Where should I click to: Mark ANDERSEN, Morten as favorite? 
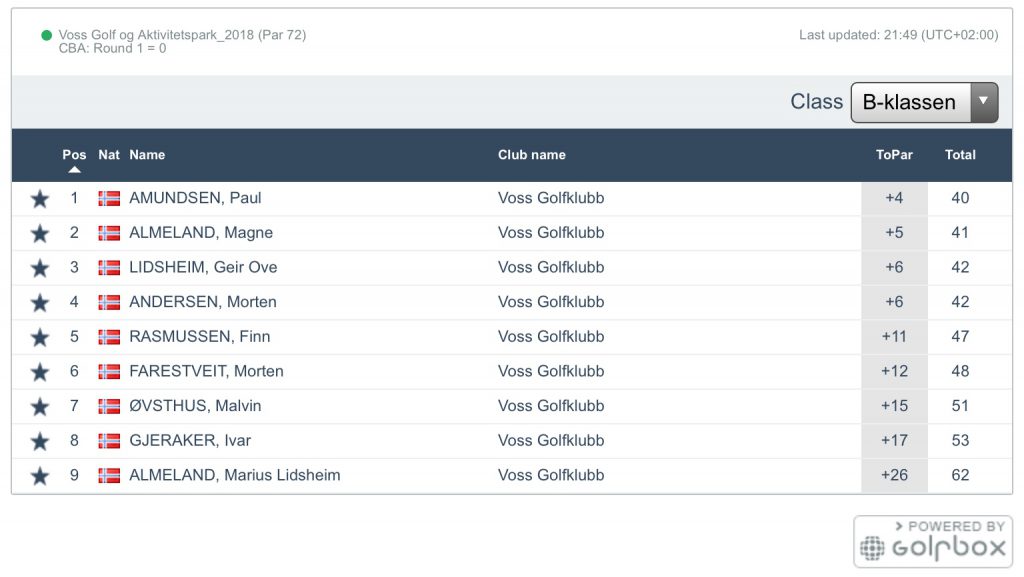[x=40, y=303]
